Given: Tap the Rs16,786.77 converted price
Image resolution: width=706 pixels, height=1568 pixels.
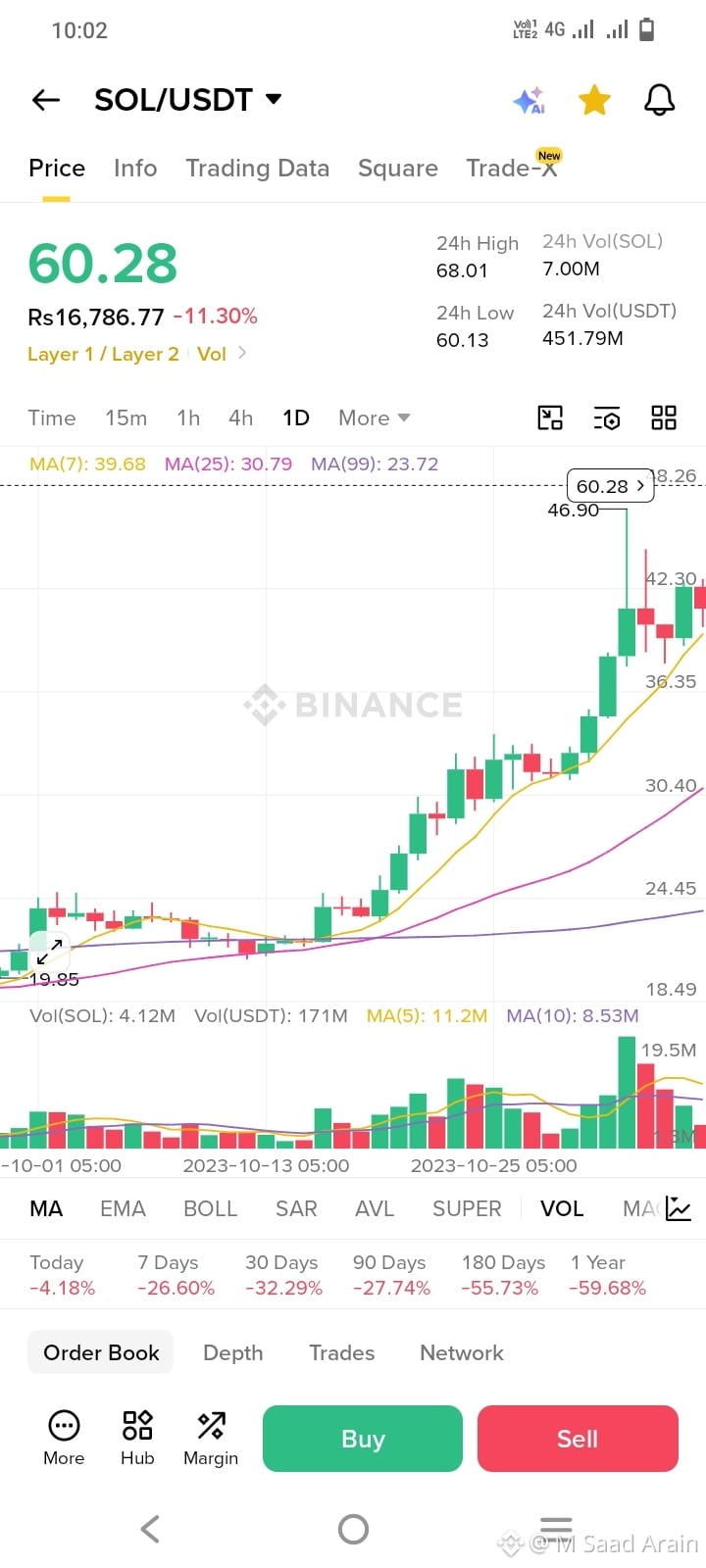Looking at the screenshot, I should pyautogui.click(x=96, y=317).
